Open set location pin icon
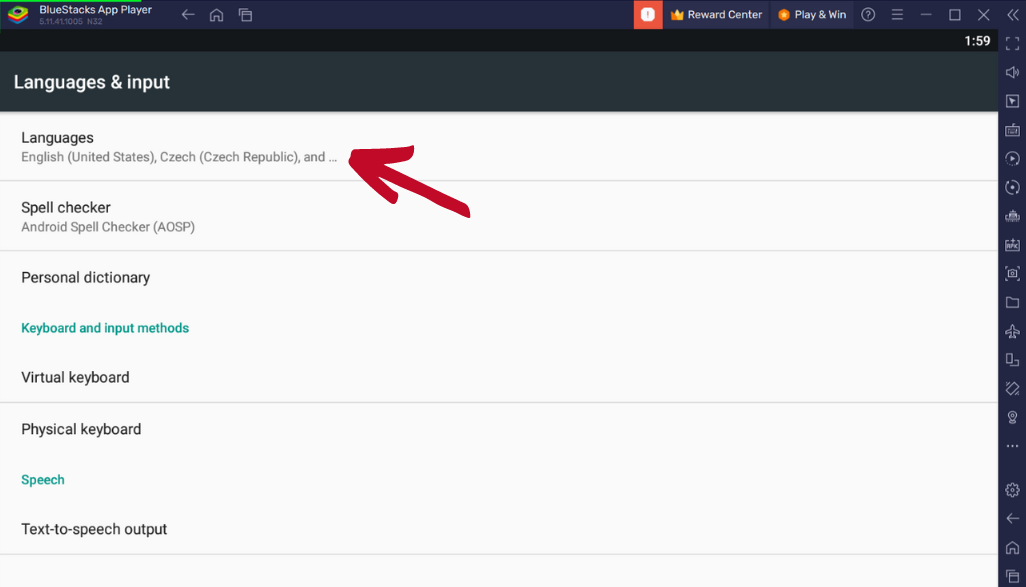This screenshot has height=587, width=1026. pos(1012,418)
